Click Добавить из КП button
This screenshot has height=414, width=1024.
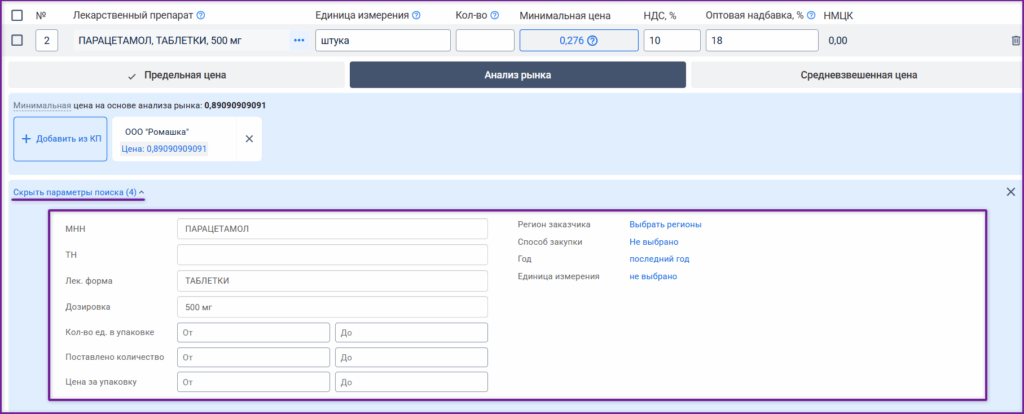(61, 139)
